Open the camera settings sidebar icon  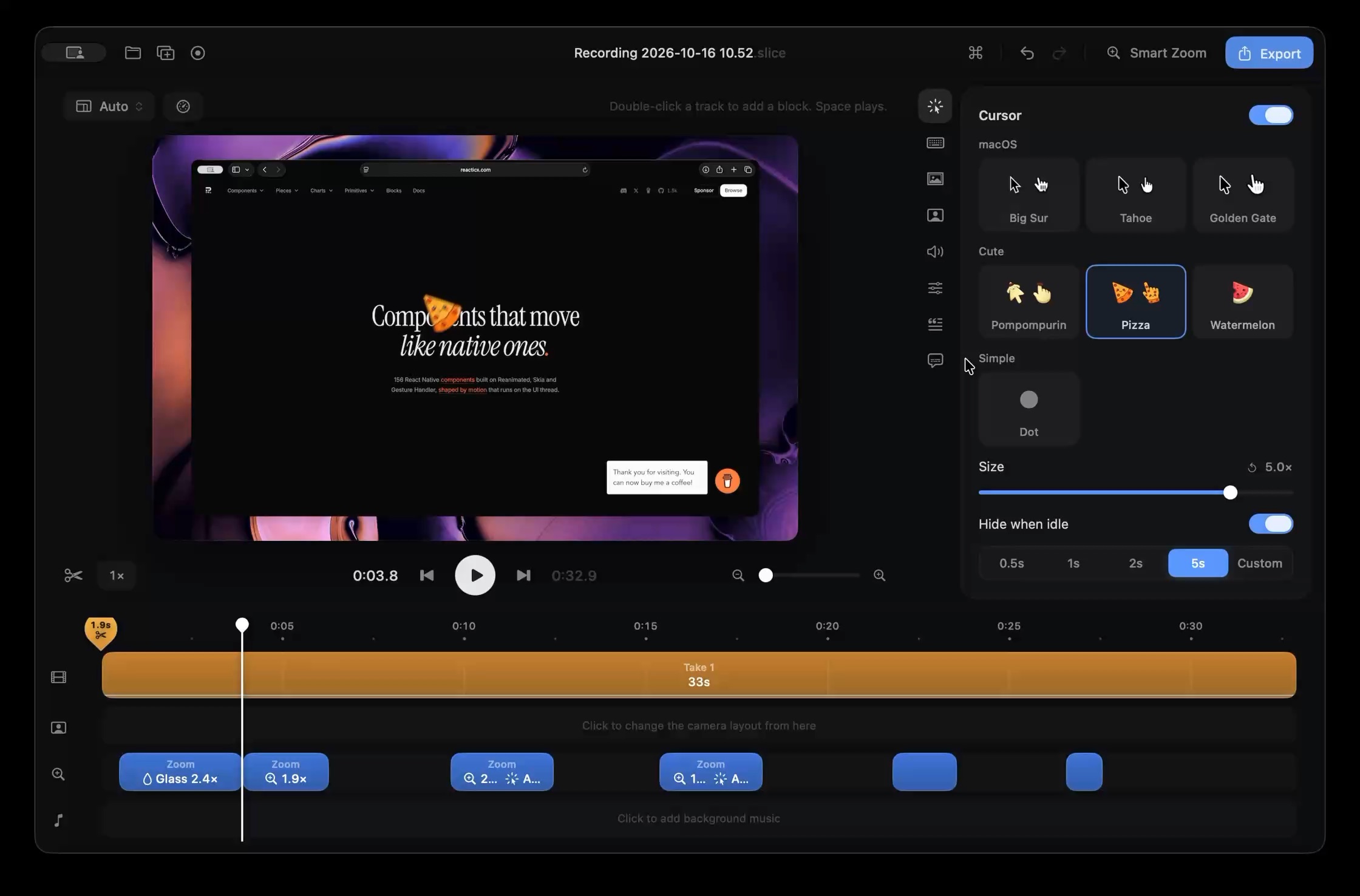click(x=935, y=215)
